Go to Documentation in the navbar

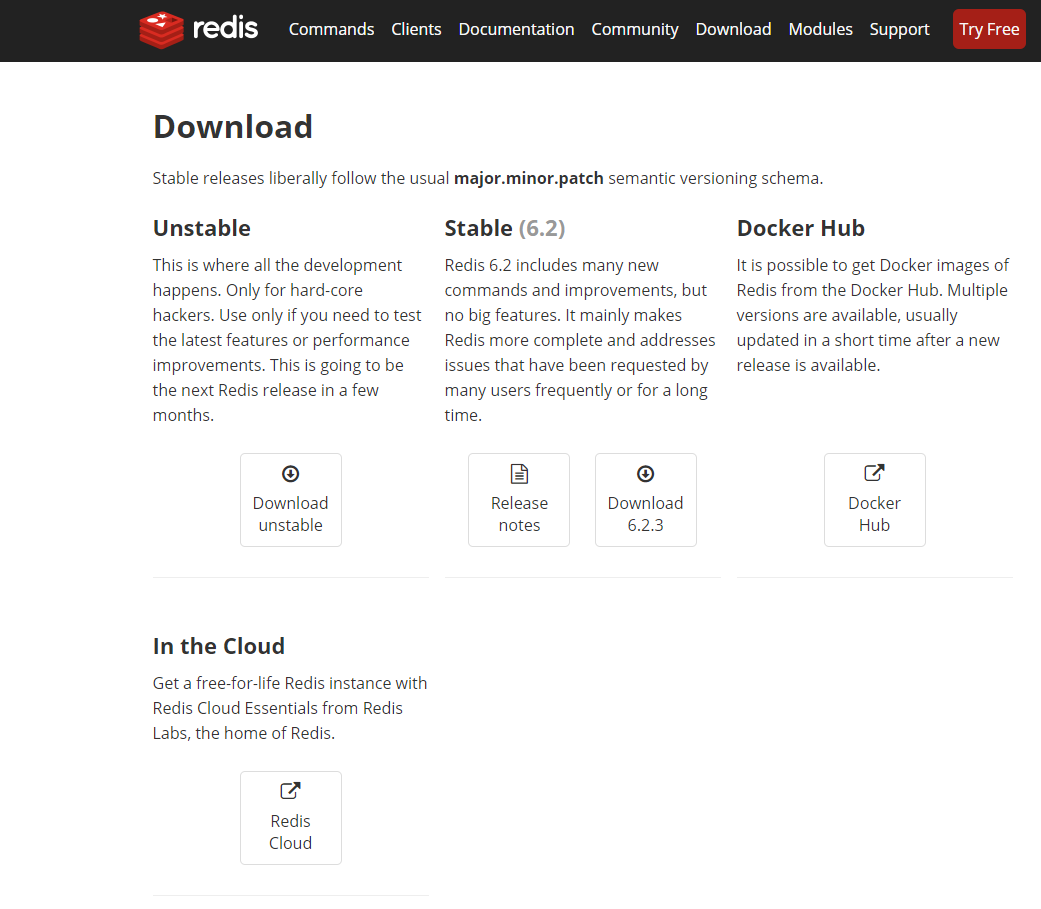pos(517,29)
